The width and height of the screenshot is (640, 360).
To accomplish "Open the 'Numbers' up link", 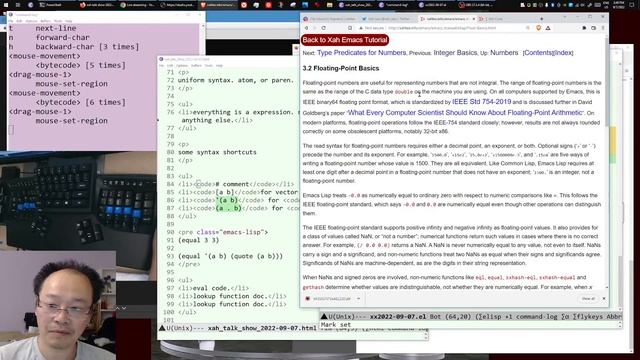I will 504,53.
